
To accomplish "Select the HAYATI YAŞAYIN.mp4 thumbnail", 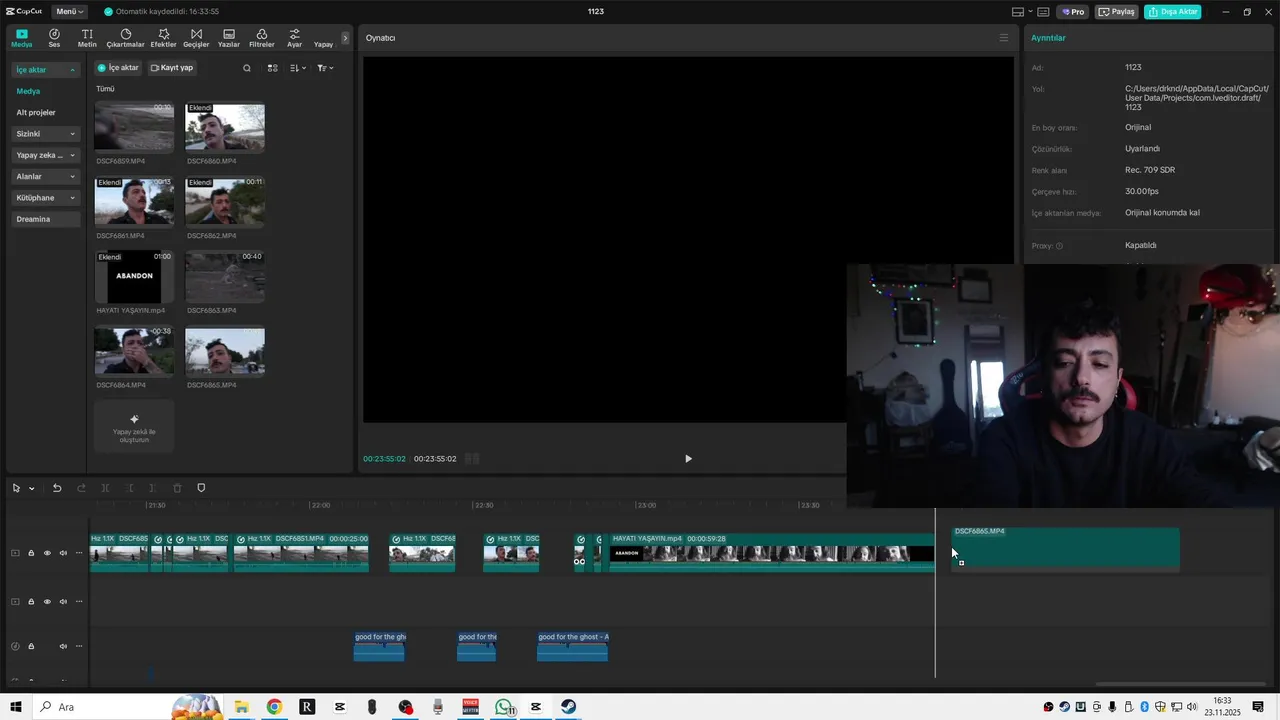I will pyautogui.click(x=134, y=276).
